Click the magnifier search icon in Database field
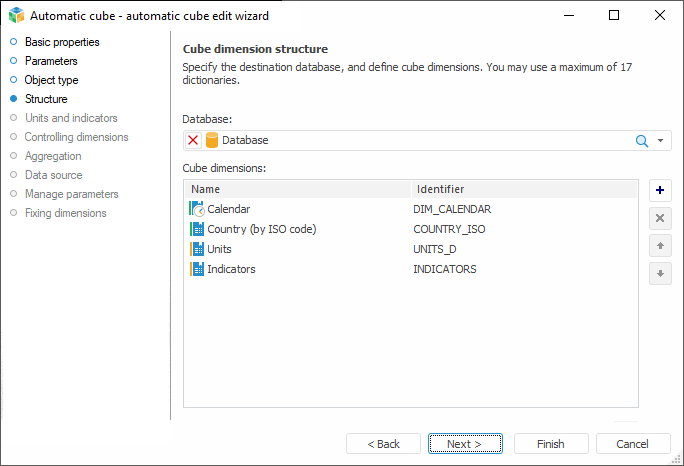 pyautogui.click(x=642, y=141)
